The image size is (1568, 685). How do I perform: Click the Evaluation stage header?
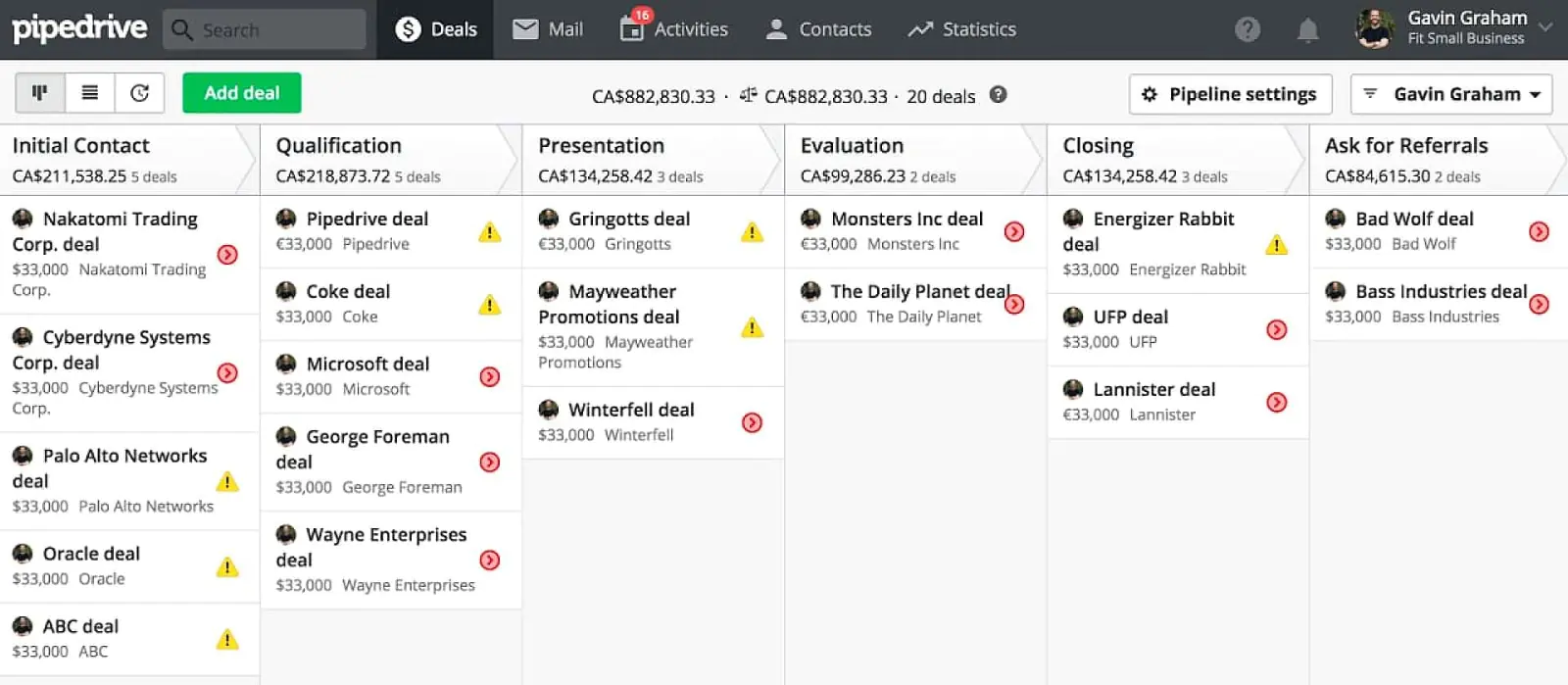pos(915,160)
